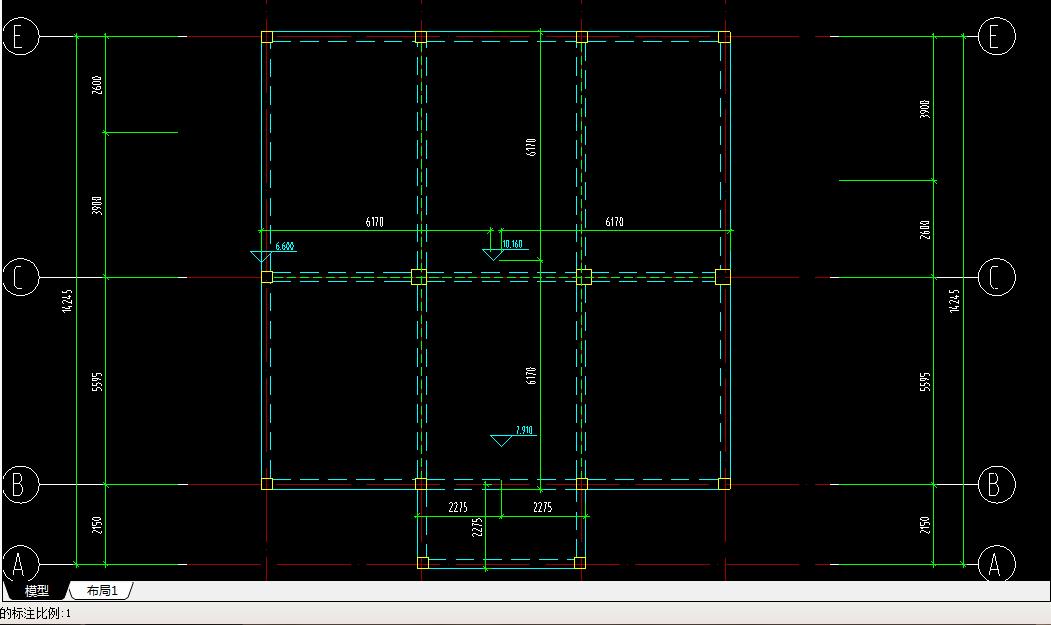Image resolution: width=1051 pixels, height=625 pixels.
Task: Select the right-side axis bubble A
Action: (997, 563)
